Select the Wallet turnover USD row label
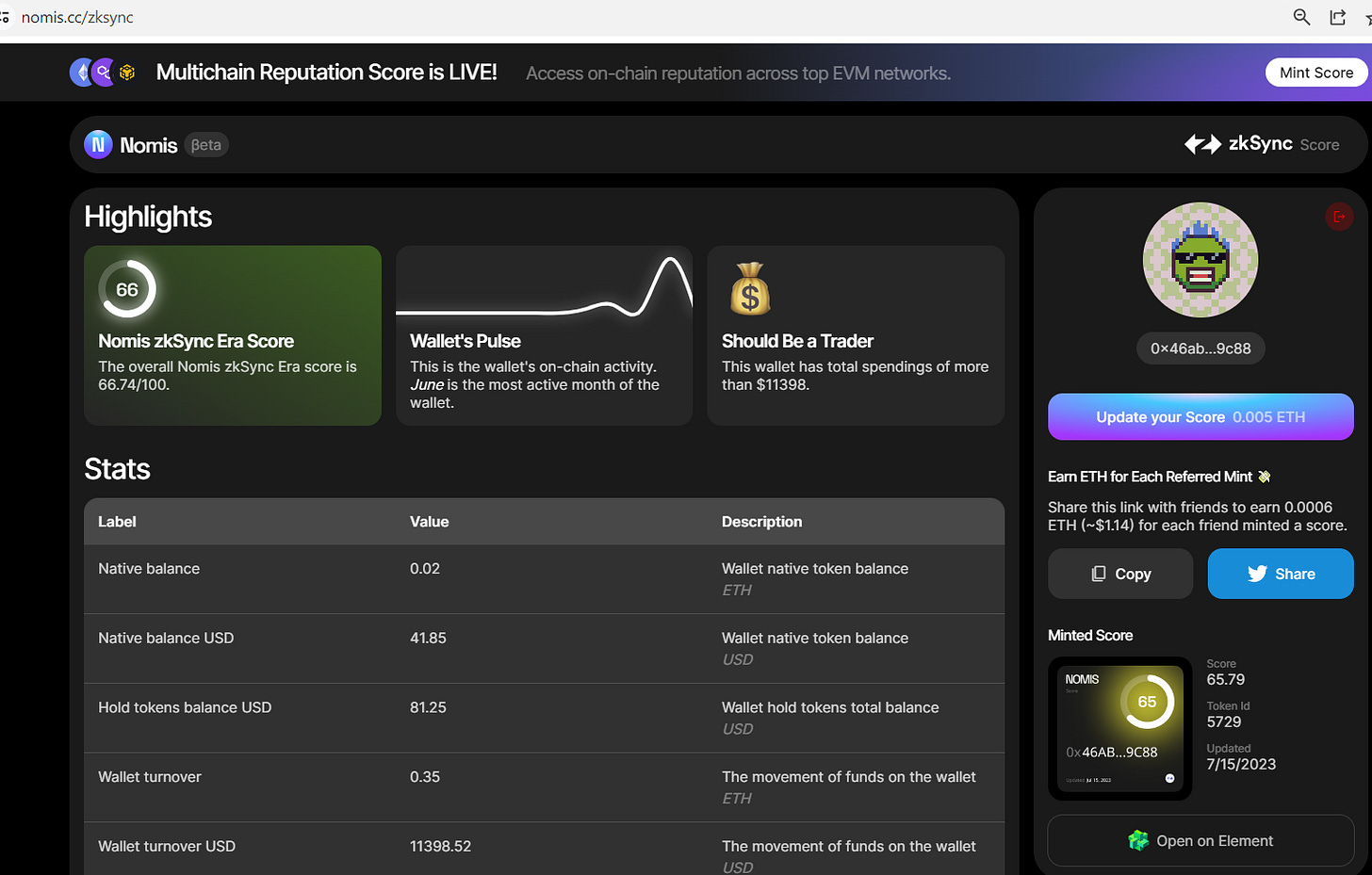The image size is (1372, 875). point(167,847)
